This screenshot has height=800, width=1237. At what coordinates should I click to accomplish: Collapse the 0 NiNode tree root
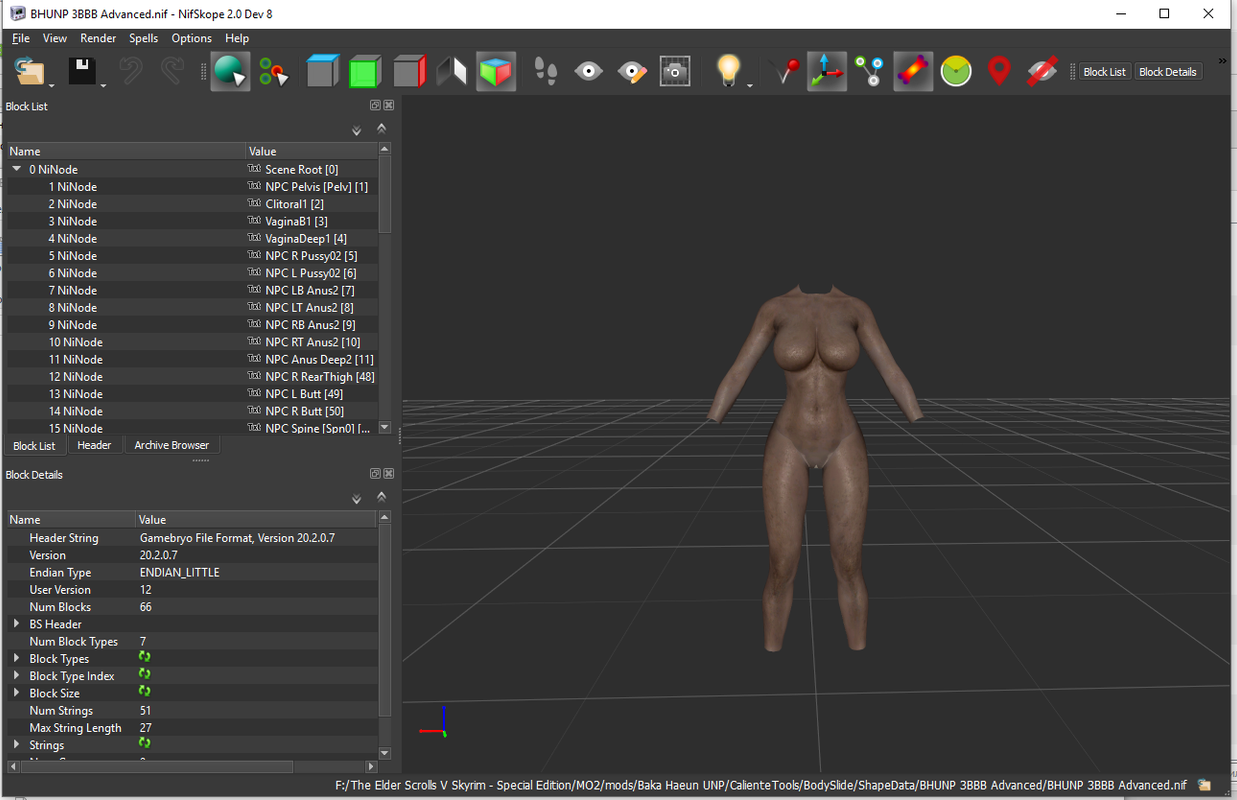[17, 169]
